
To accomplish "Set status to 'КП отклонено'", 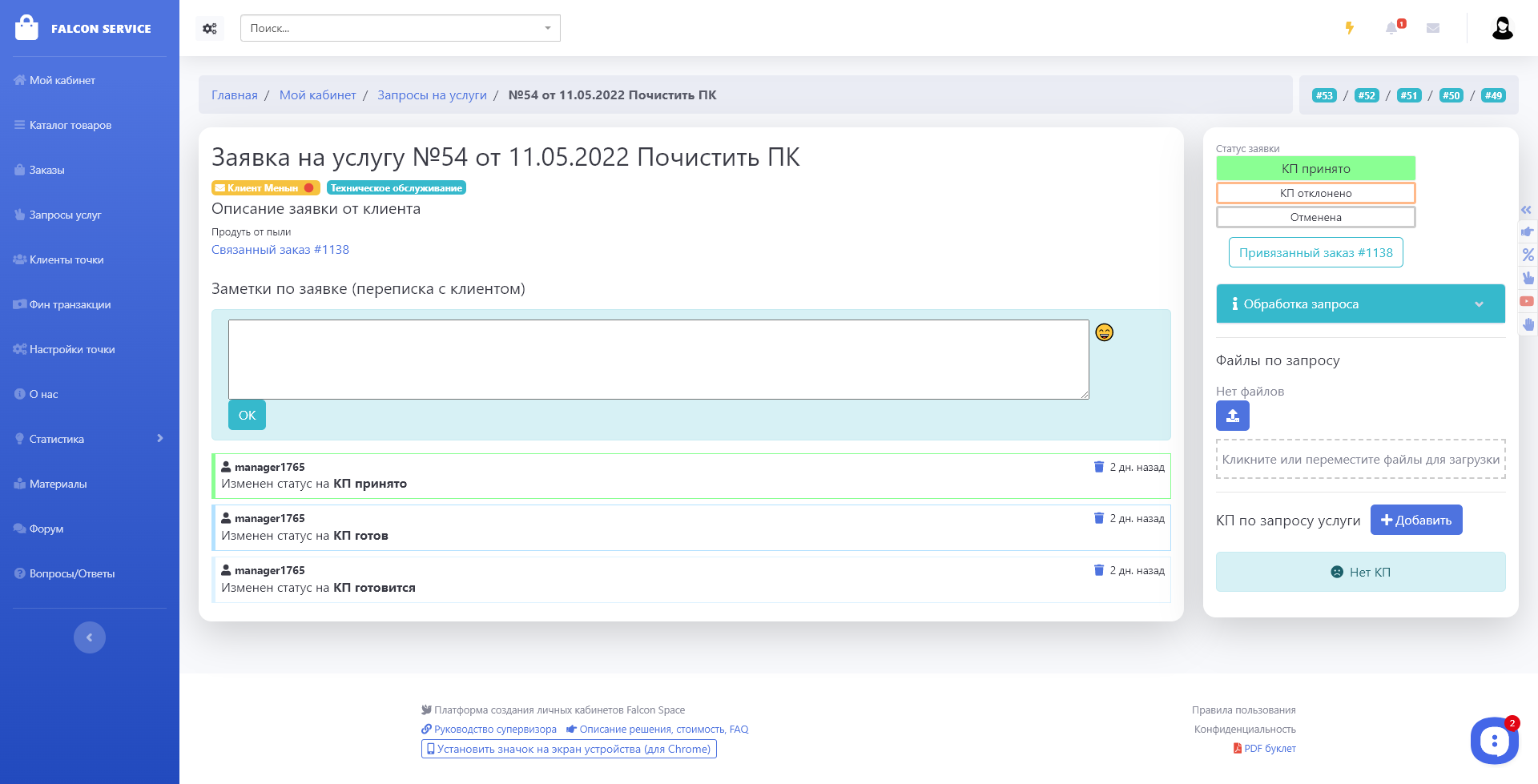I will point(1315,193).
